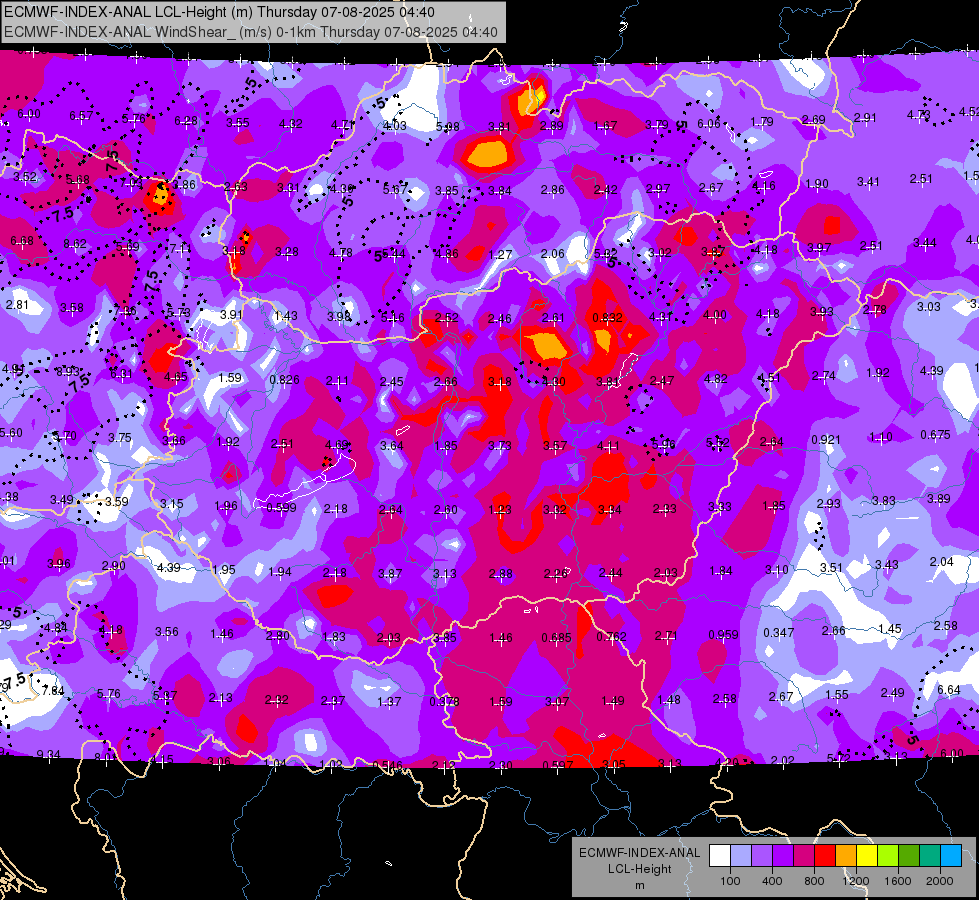979x900 pixels.
Task: Click the wind shear value 1.79
Action: [762, 122]
